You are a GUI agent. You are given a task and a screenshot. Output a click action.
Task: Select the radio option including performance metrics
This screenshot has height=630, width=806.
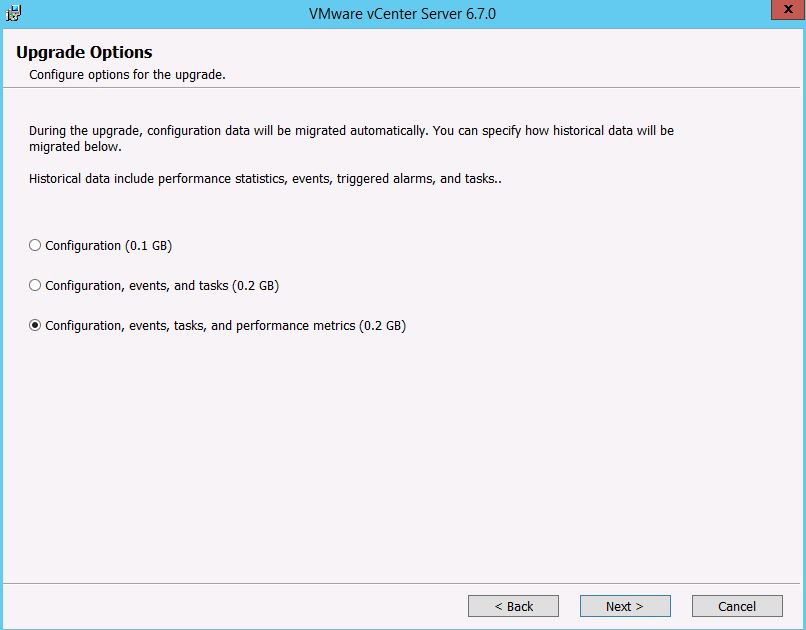click(x=36, y=325)
